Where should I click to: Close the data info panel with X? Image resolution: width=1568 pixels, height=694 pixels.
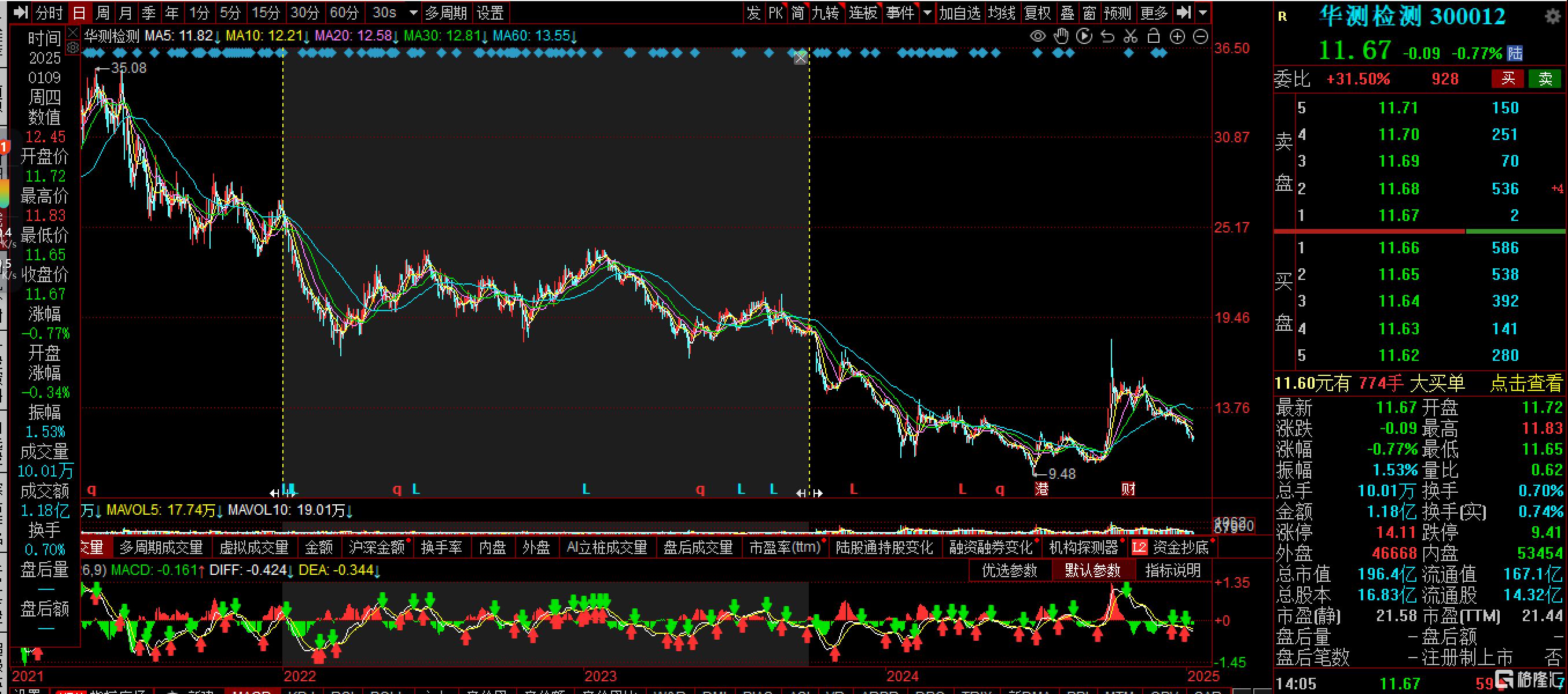click(x=72, y=33)
